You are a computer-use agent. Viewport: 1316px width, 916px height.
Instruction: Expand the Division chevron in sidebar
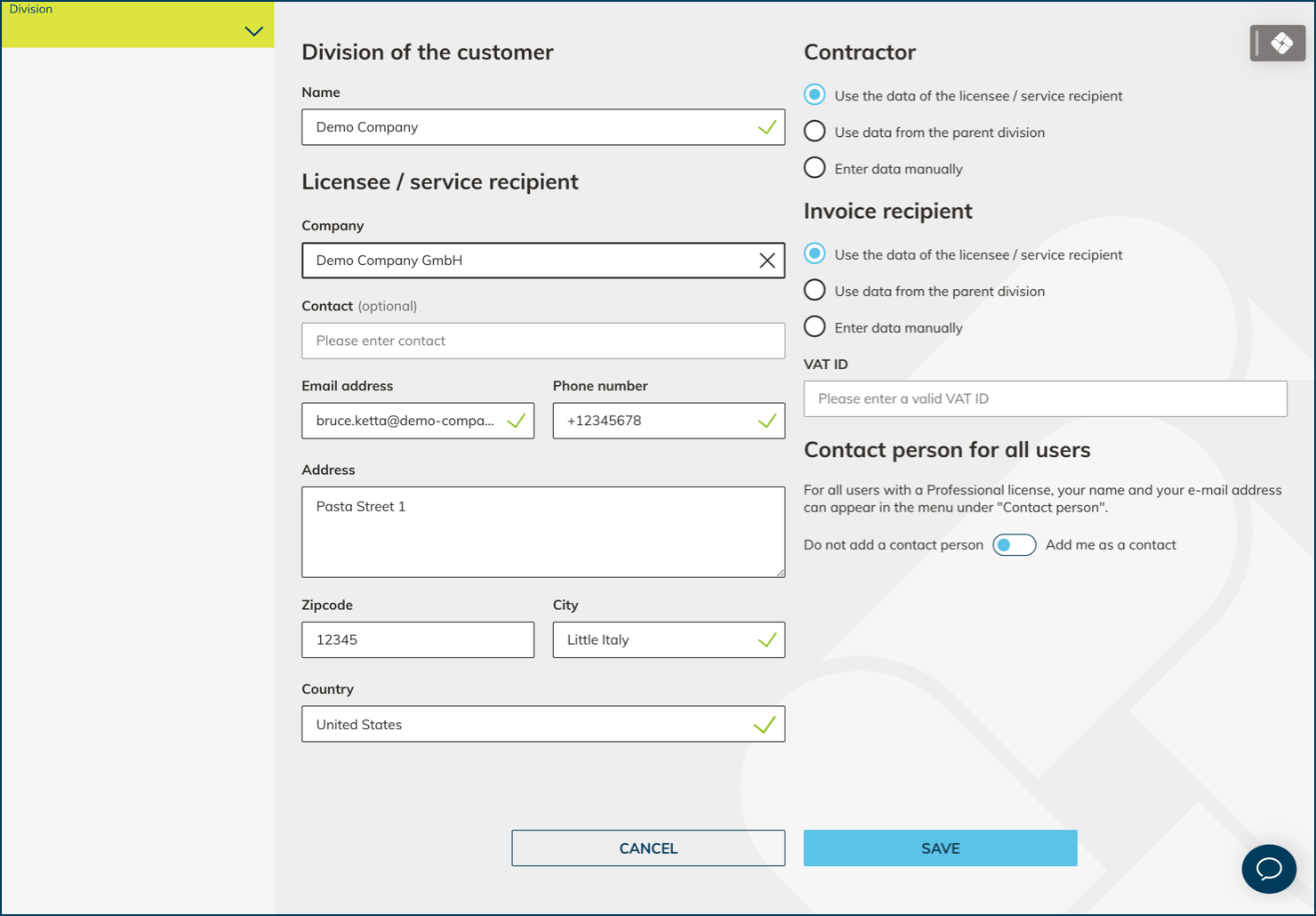[x=253, y=31]
